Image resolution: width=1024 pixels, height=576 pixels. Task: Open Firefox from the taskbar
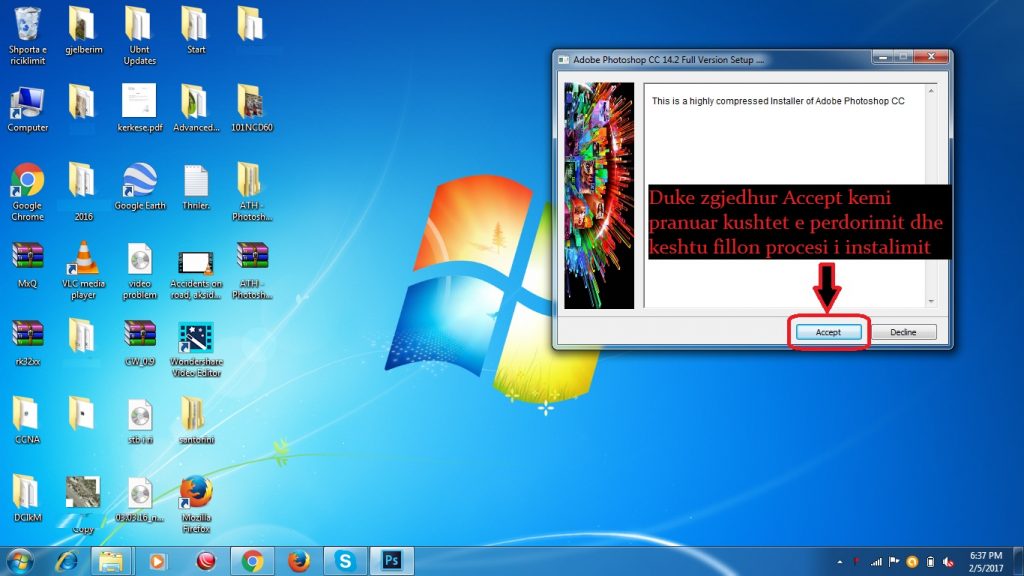[298, 561]
